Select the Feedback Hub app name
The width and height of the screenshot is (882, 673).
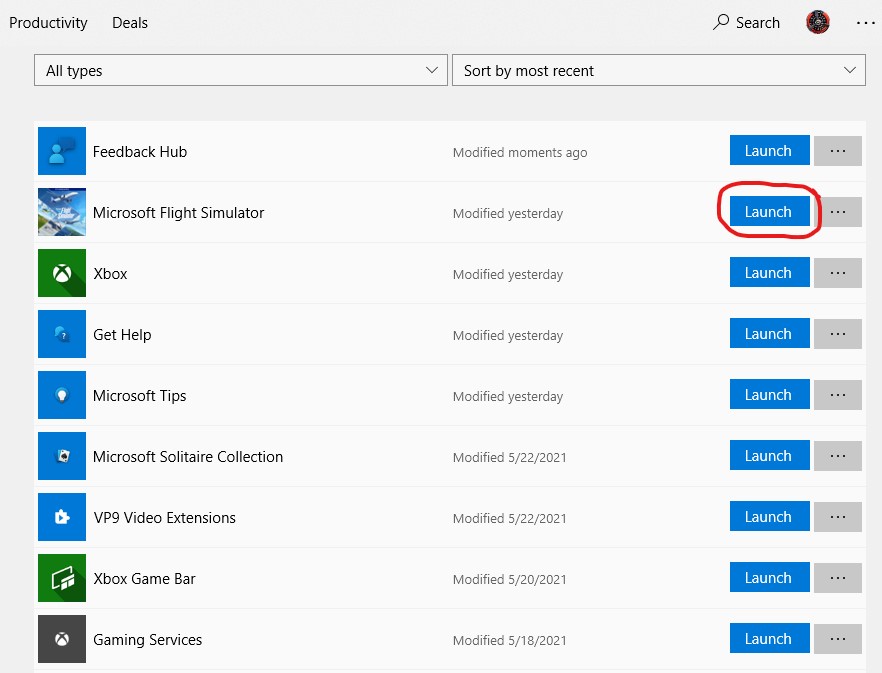coord(140,152)
